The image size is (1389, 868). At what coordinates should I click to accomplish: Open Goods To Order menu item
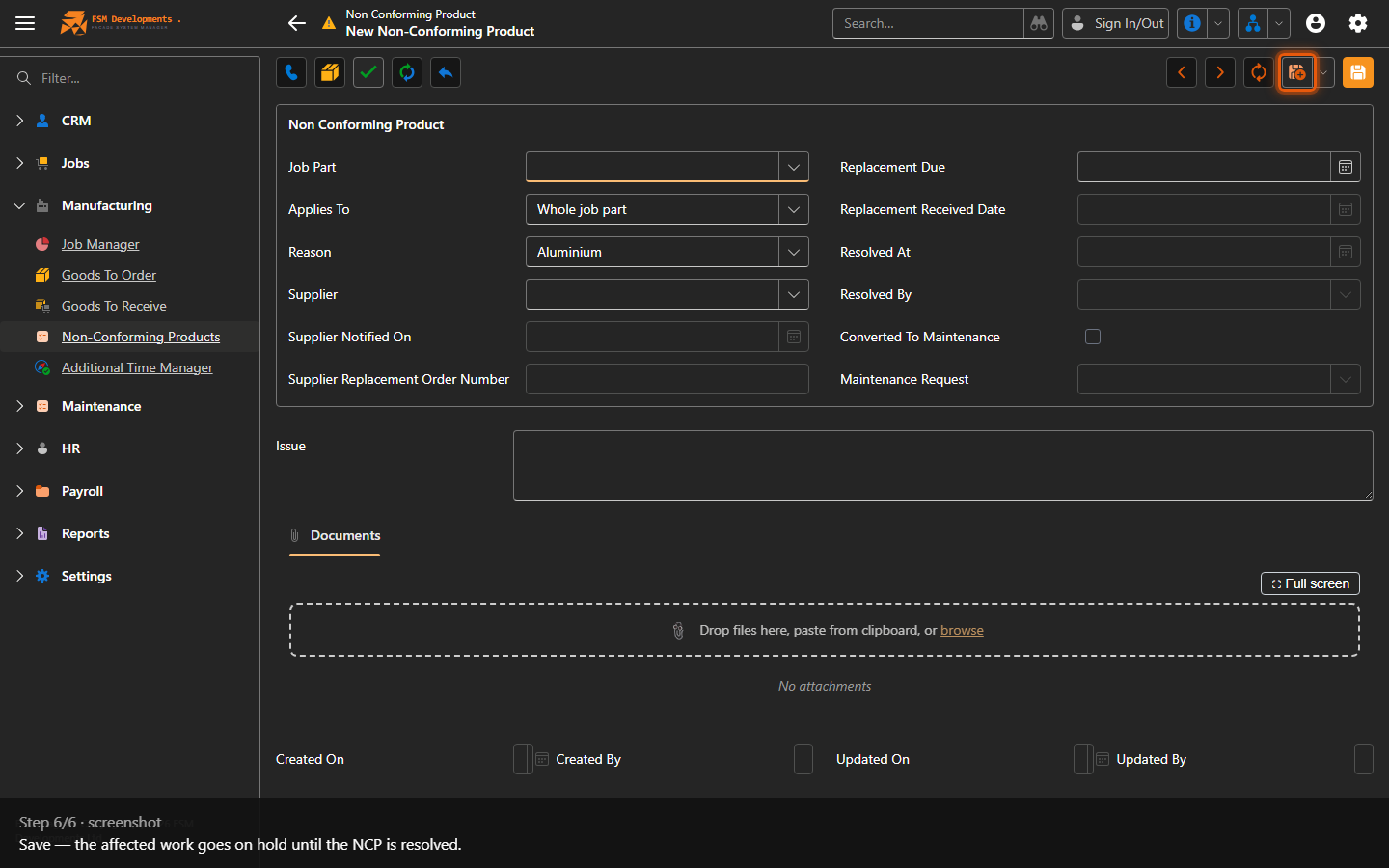coord(109,275)
